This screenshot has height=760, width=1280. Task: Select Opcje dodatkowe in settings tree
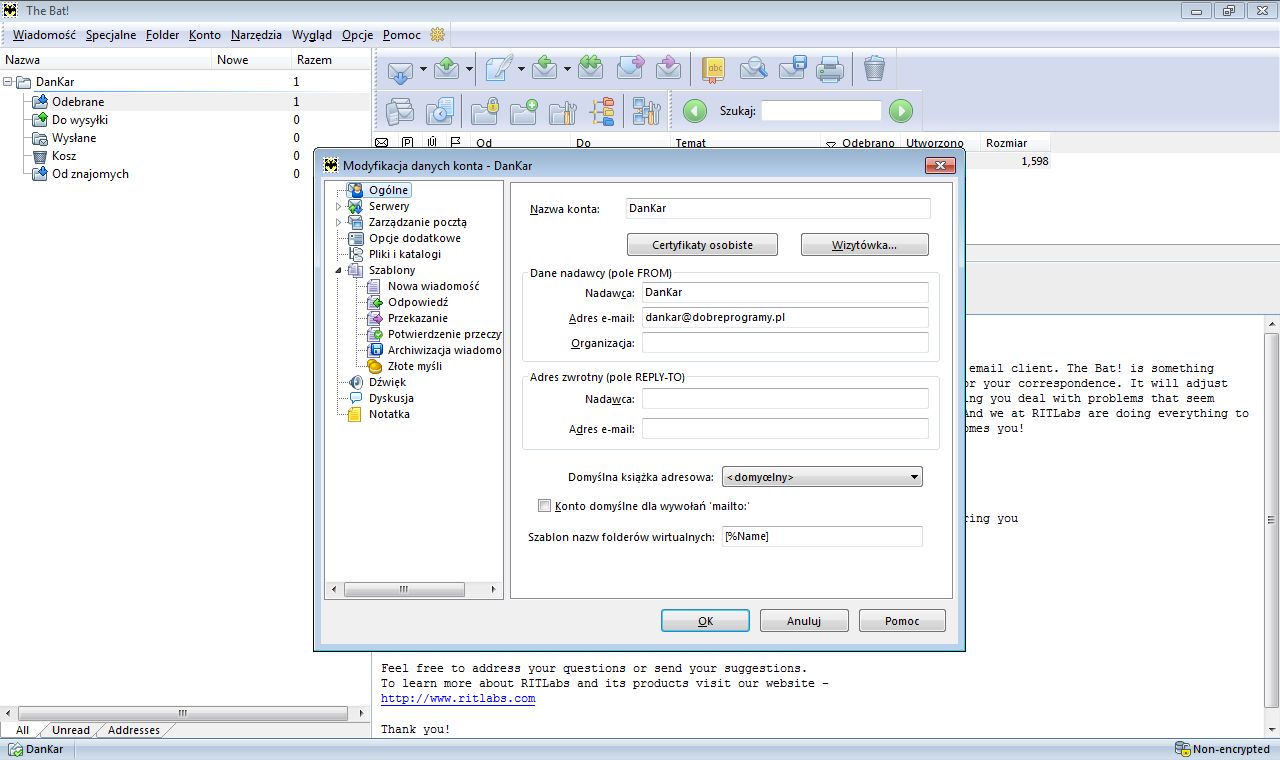coord(415,238)
